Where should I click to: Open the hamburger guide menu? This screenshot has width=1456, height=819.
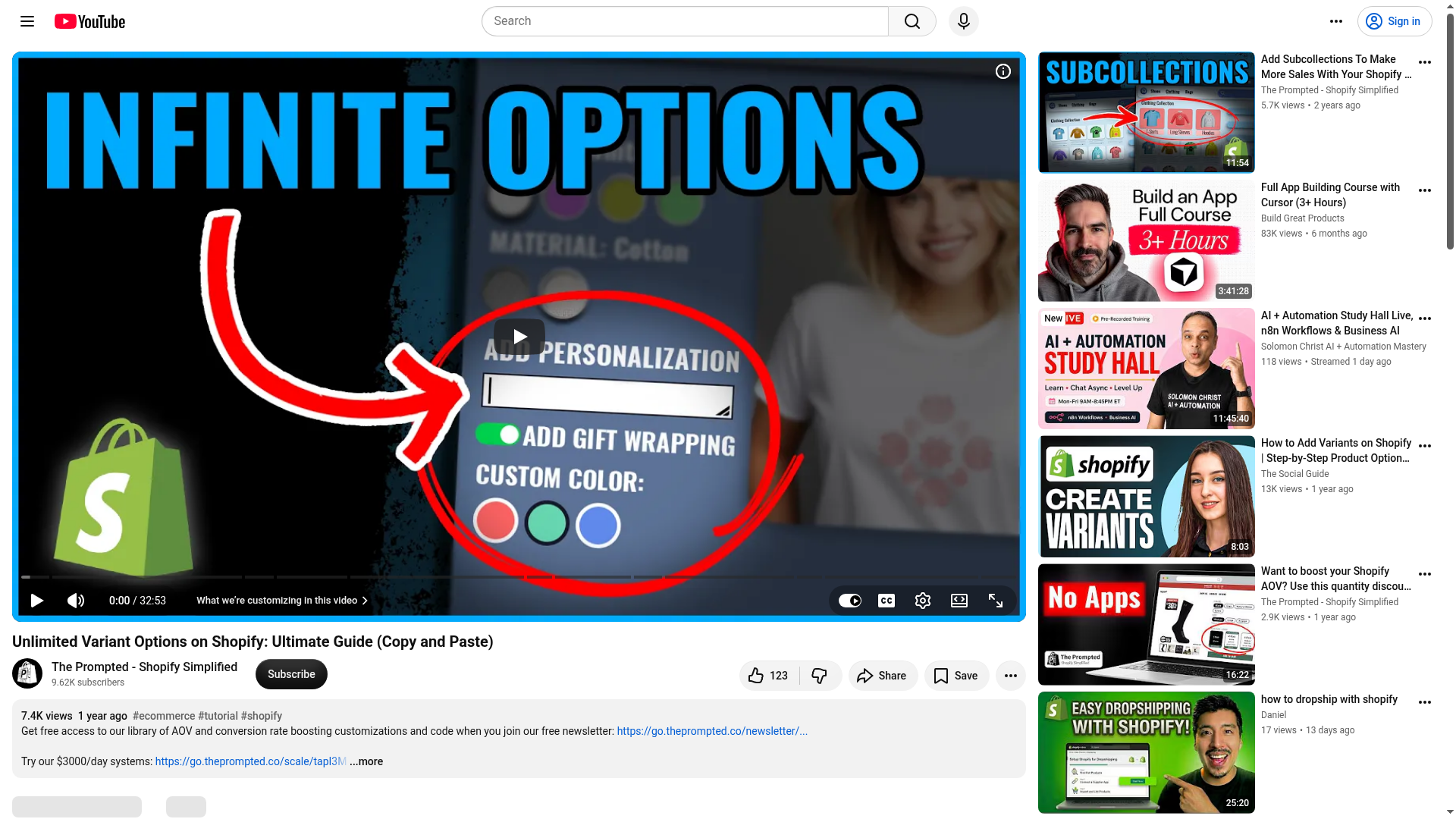click(27, 21)
